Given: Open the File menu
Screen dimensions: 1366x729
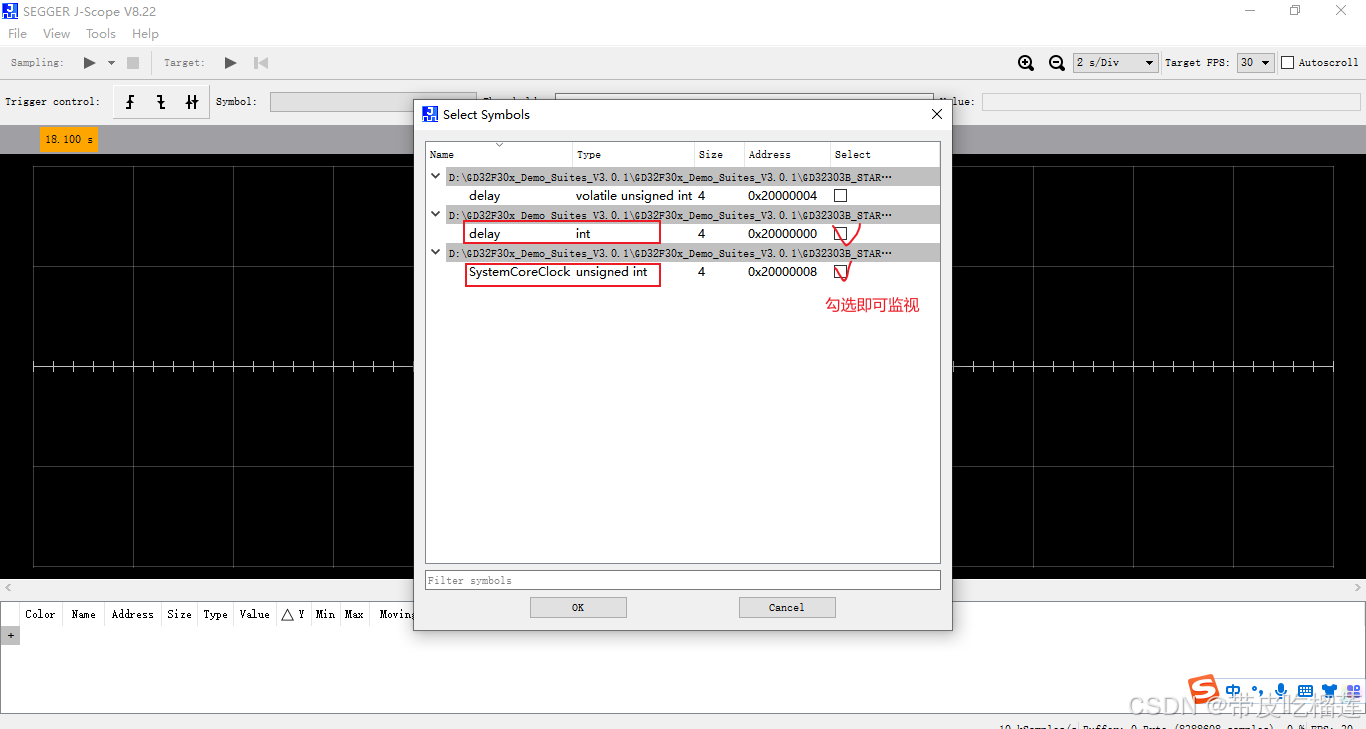Looking at the screenshot, I should 18,34.
